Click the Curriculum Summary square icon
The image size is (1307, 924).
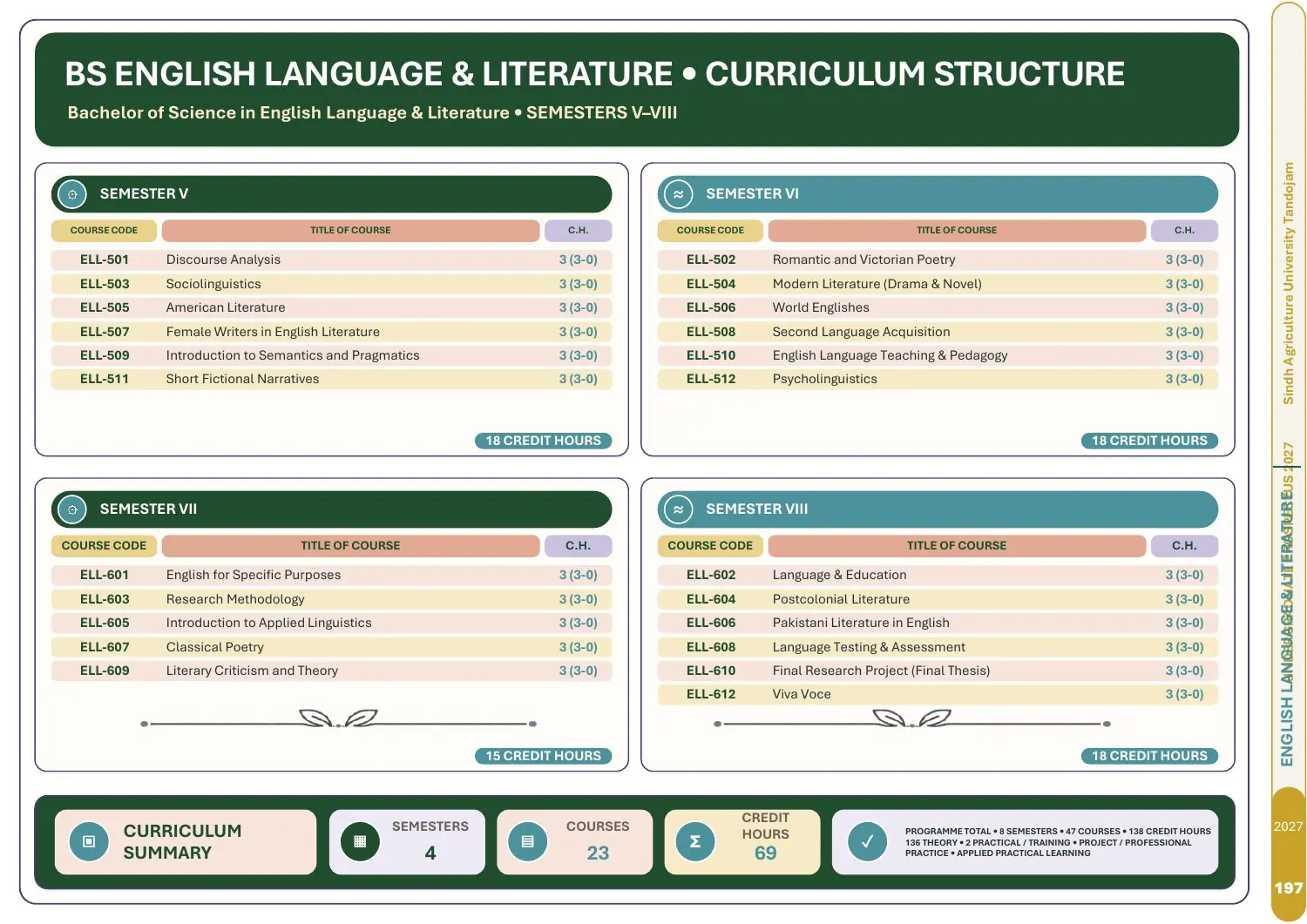pos(88,842)
